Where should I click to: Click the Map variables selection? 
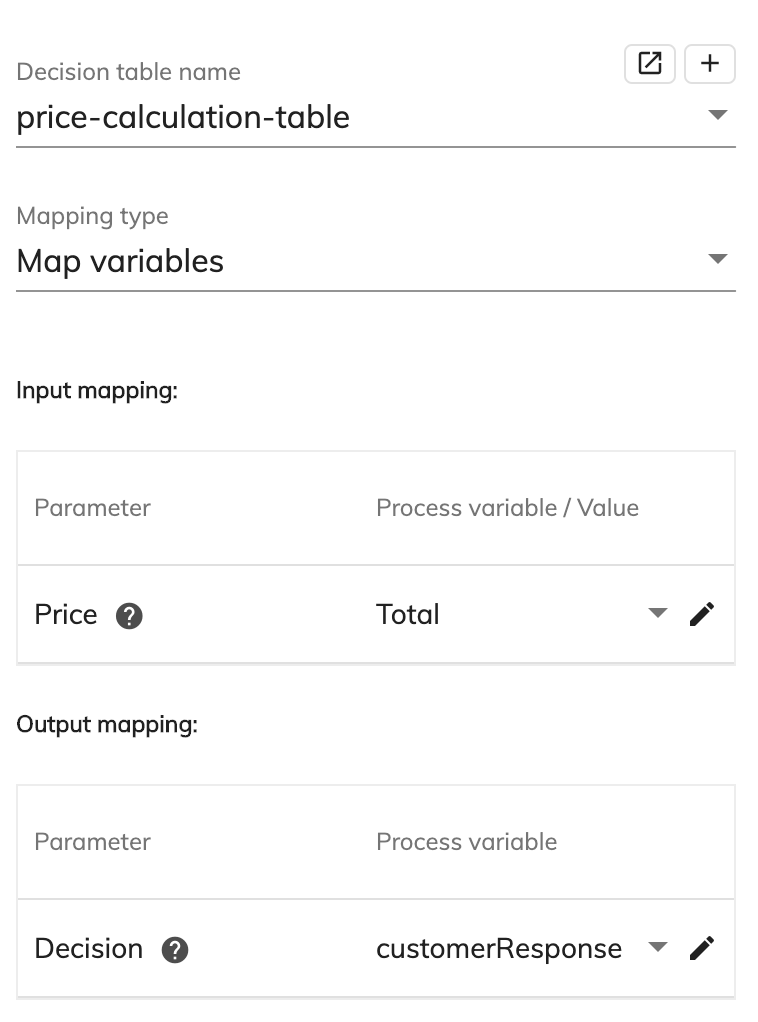click(x=120, y=261)
